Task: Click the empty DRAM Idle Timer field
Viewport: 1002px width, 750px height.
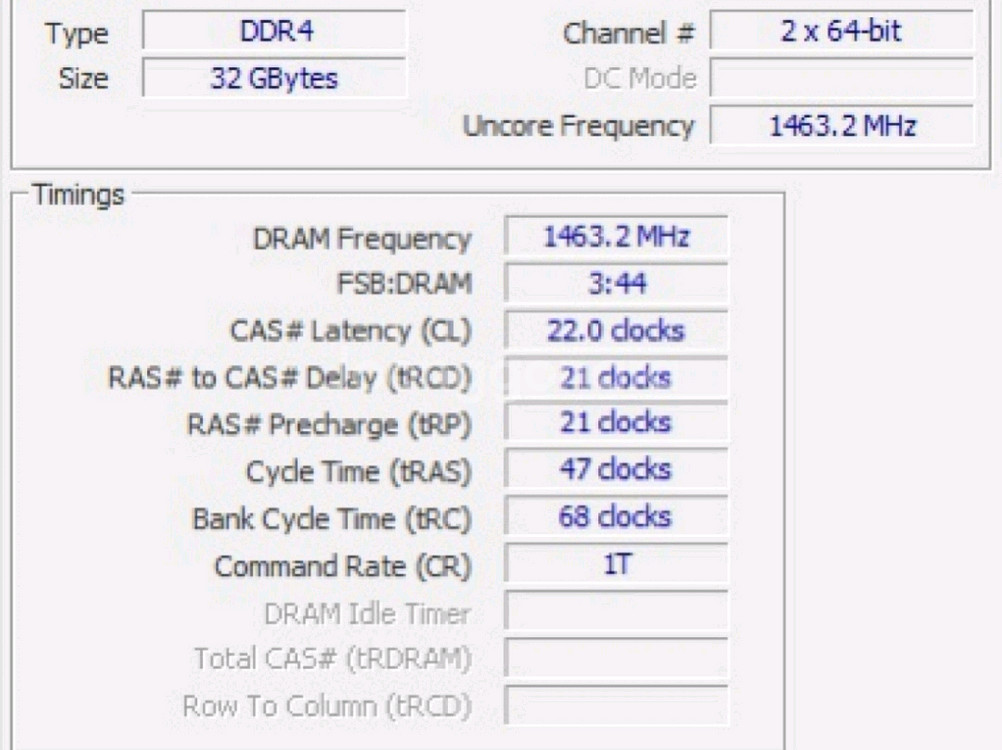Action: coord(616,612)
